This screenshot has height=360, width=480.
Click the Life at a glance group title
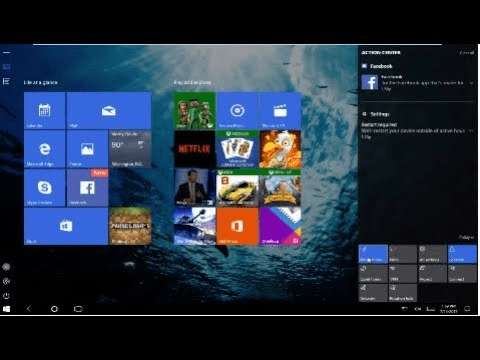pos(40,82)
